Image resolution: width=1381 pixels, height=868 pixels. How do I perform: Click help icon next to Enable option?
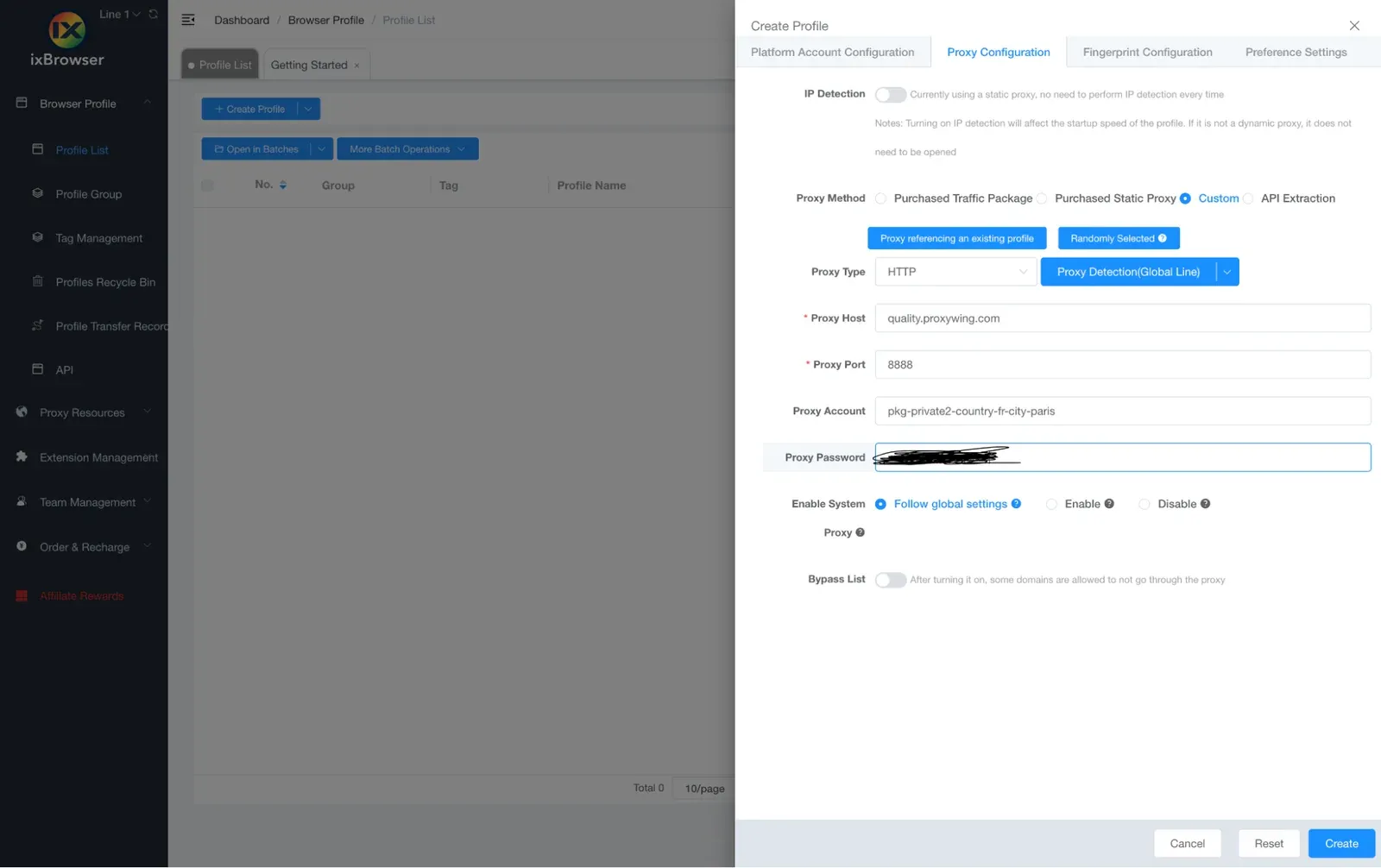(x=1109, y=504)
